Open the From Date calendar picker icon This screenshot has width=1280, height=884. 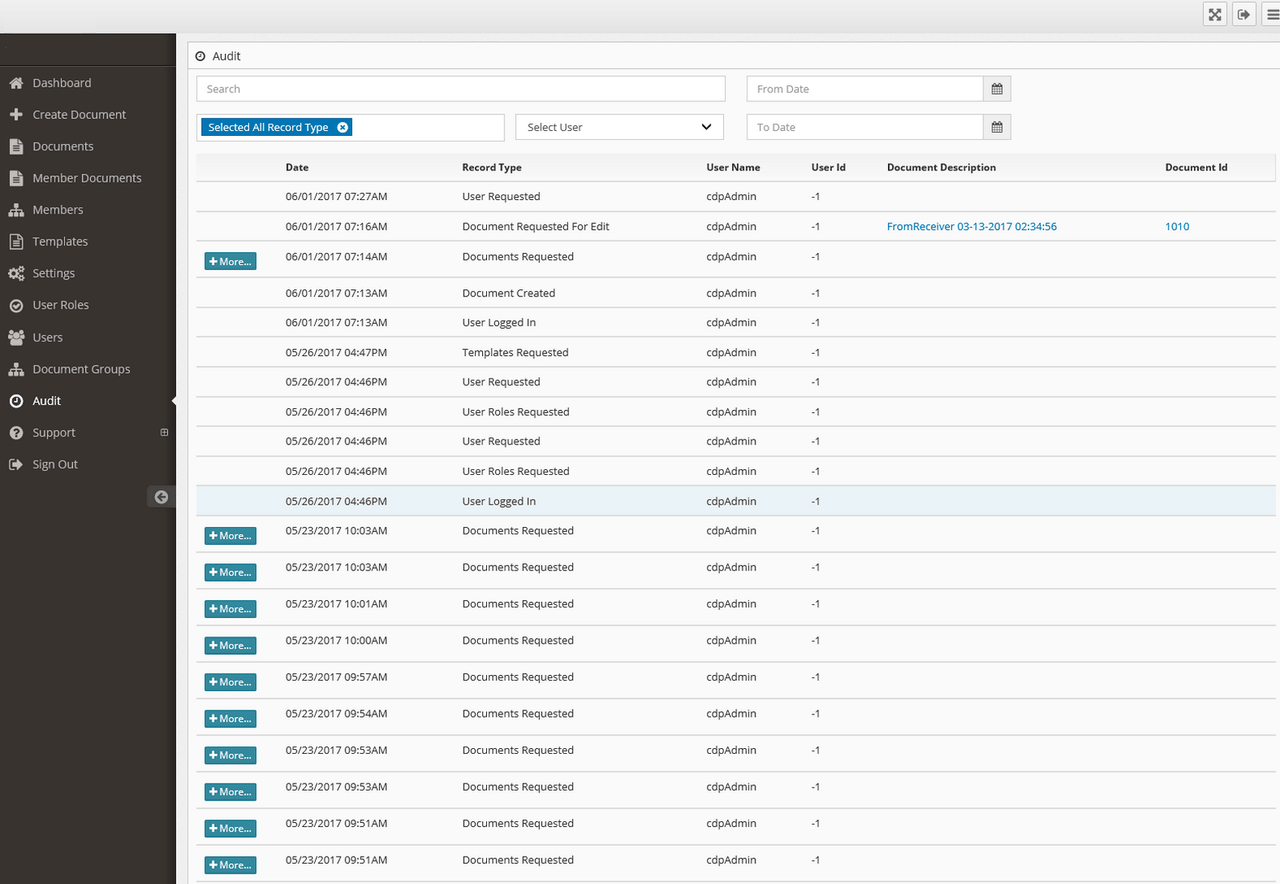[997, 89]
